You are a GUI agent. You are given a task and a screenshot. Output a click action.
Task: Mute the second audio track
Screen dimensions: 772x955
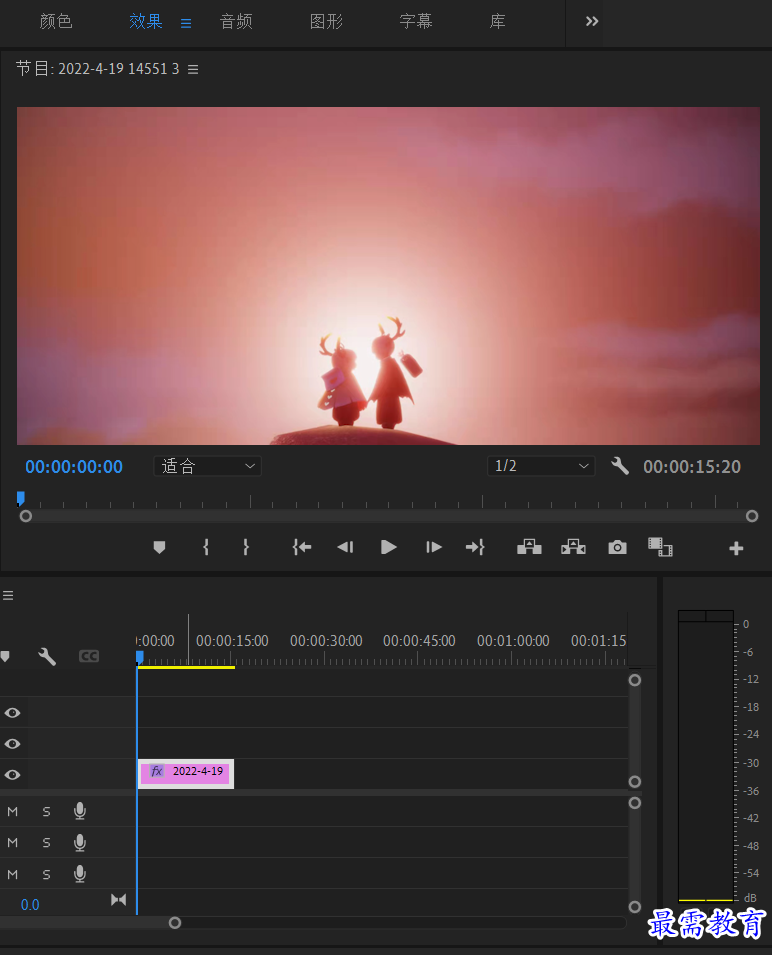click(x=12, y=842)
